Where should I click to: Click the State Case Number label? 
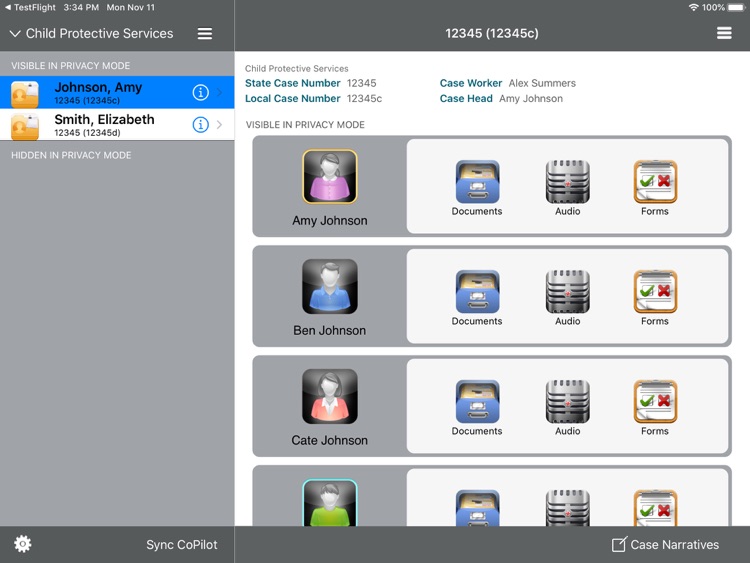coord(293,83)
